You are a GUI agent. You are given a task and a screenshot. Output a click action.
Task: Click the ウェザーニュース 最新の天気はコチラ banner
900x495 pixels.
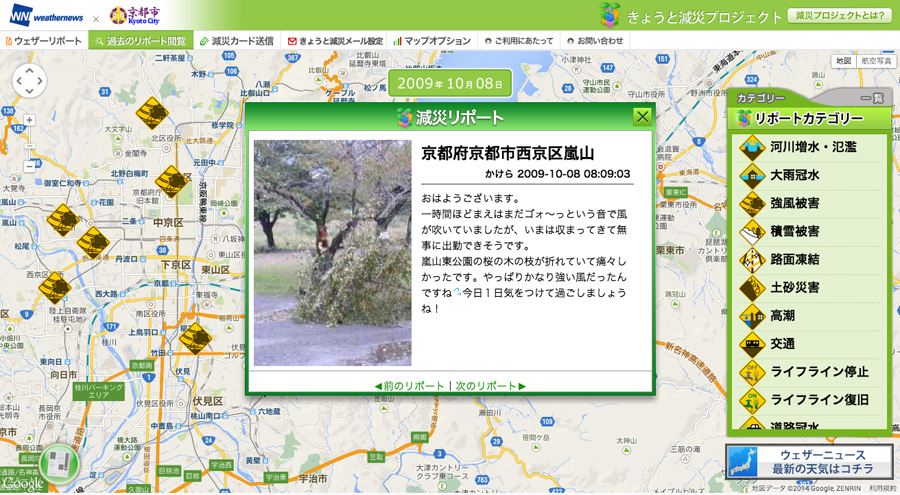810,462
